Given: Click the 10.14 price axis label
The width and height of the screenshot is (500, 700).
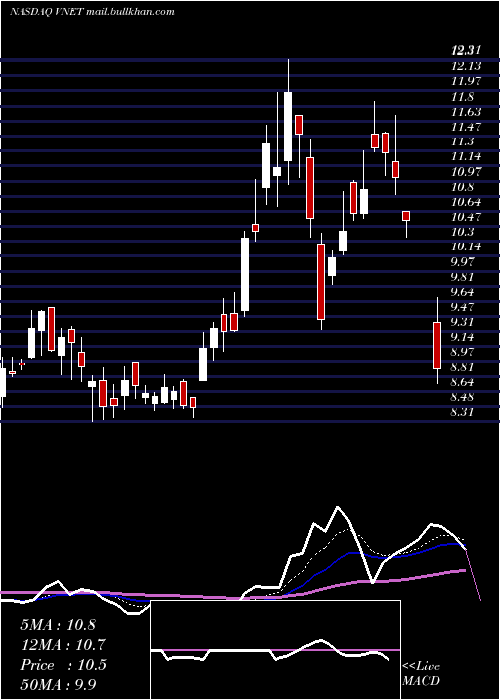Looking at the screenshot, I should pyautogui.click(x=466, y=246).
